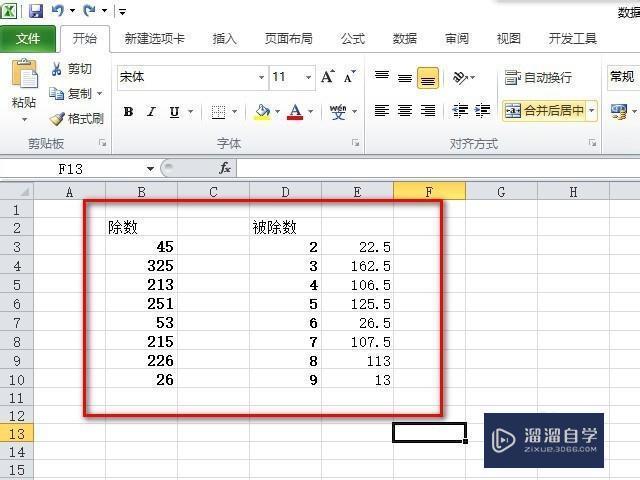Open the font name dropdown (宋体)
This screenshot has height=480, width=640.
pos(261,77)
